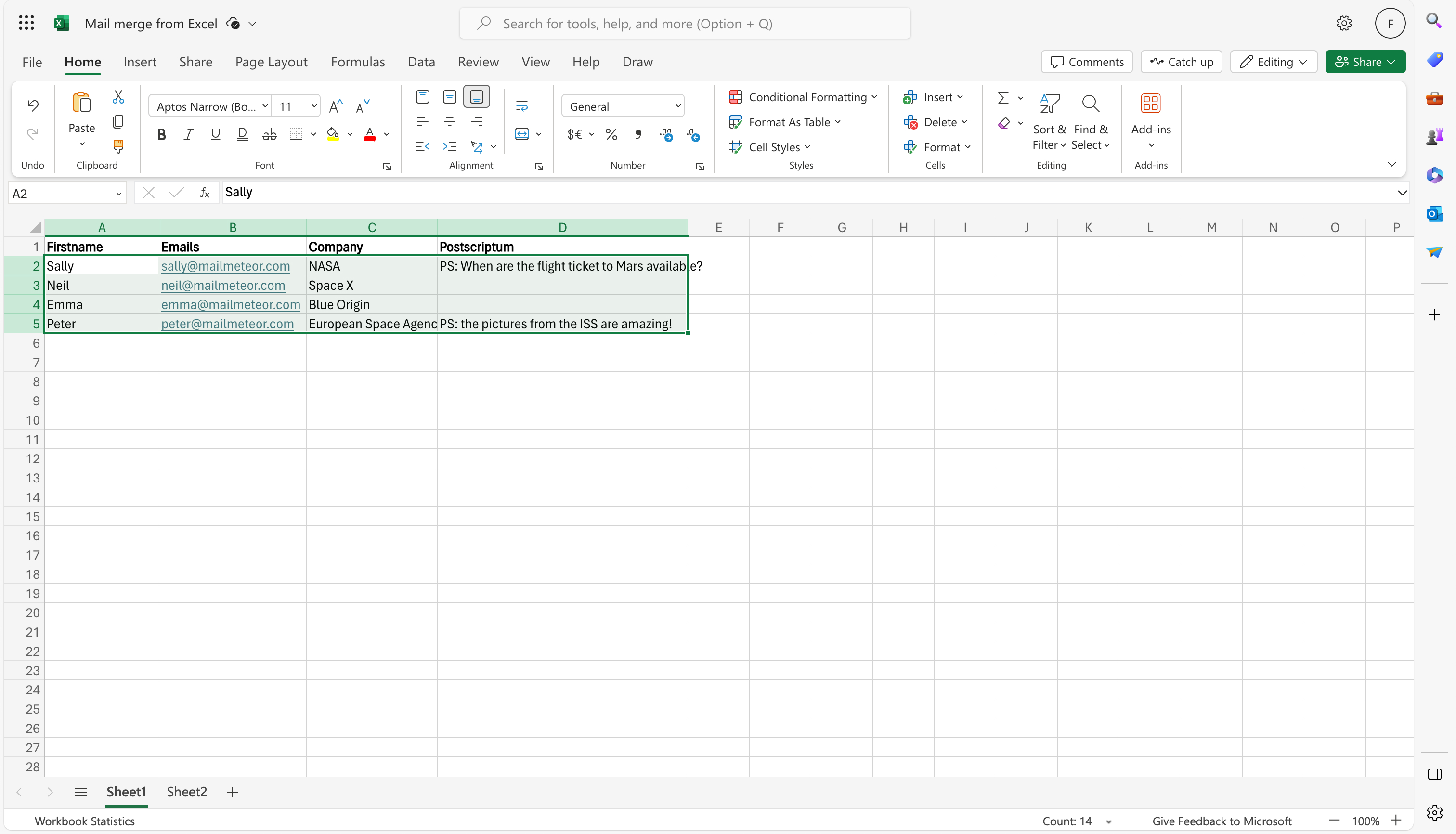Toggle bottom vertical alignment
The image size is (1456, 834).
477,97
